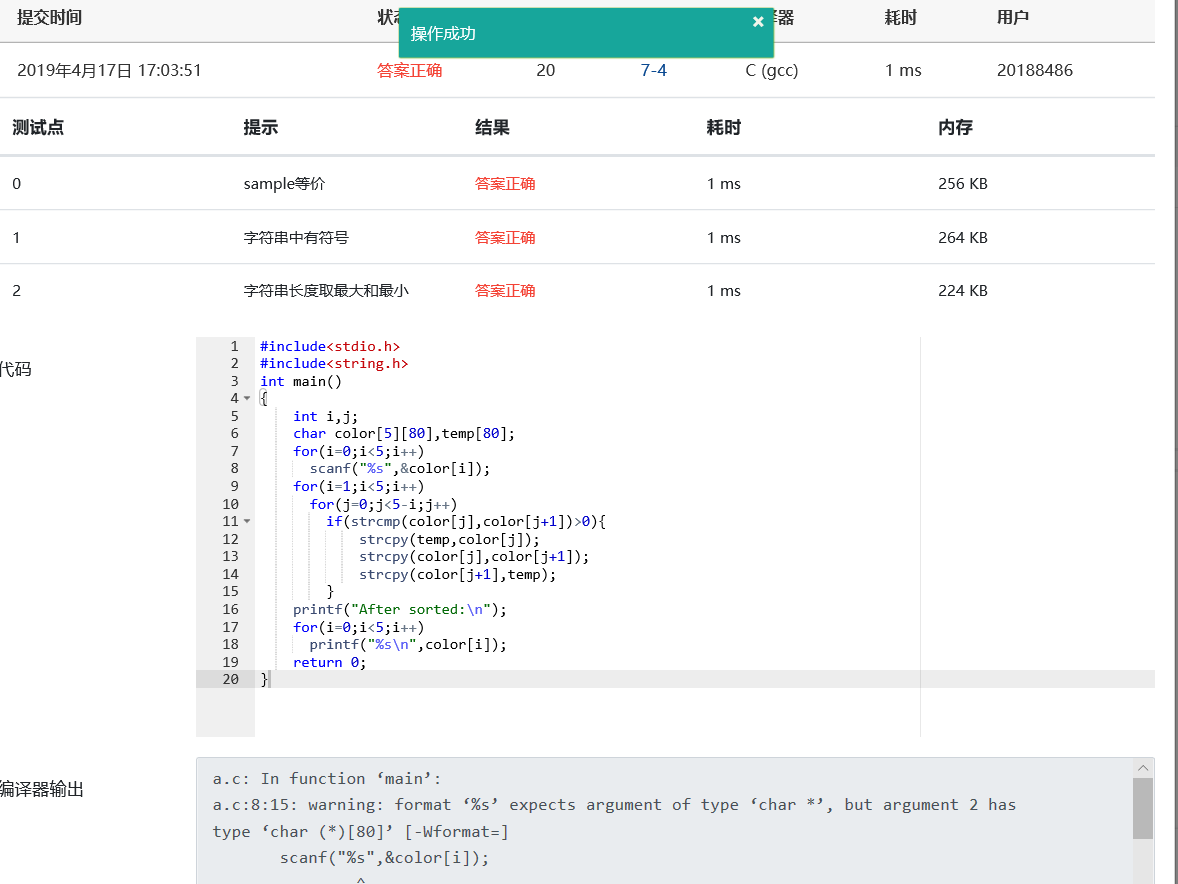Click the compiler output scroll-up arrow
The height and width of the screenshot is (884, 1178).
[1143, 768]
